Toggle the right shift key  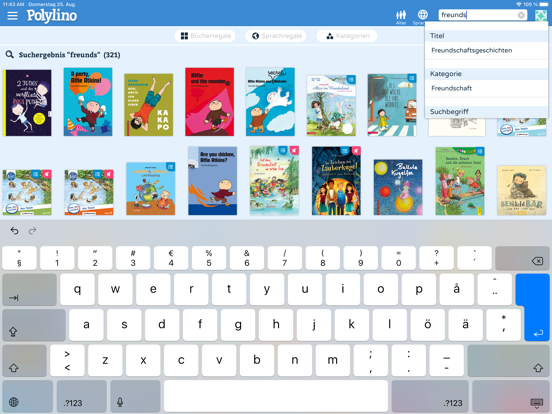tap(508, 361)
